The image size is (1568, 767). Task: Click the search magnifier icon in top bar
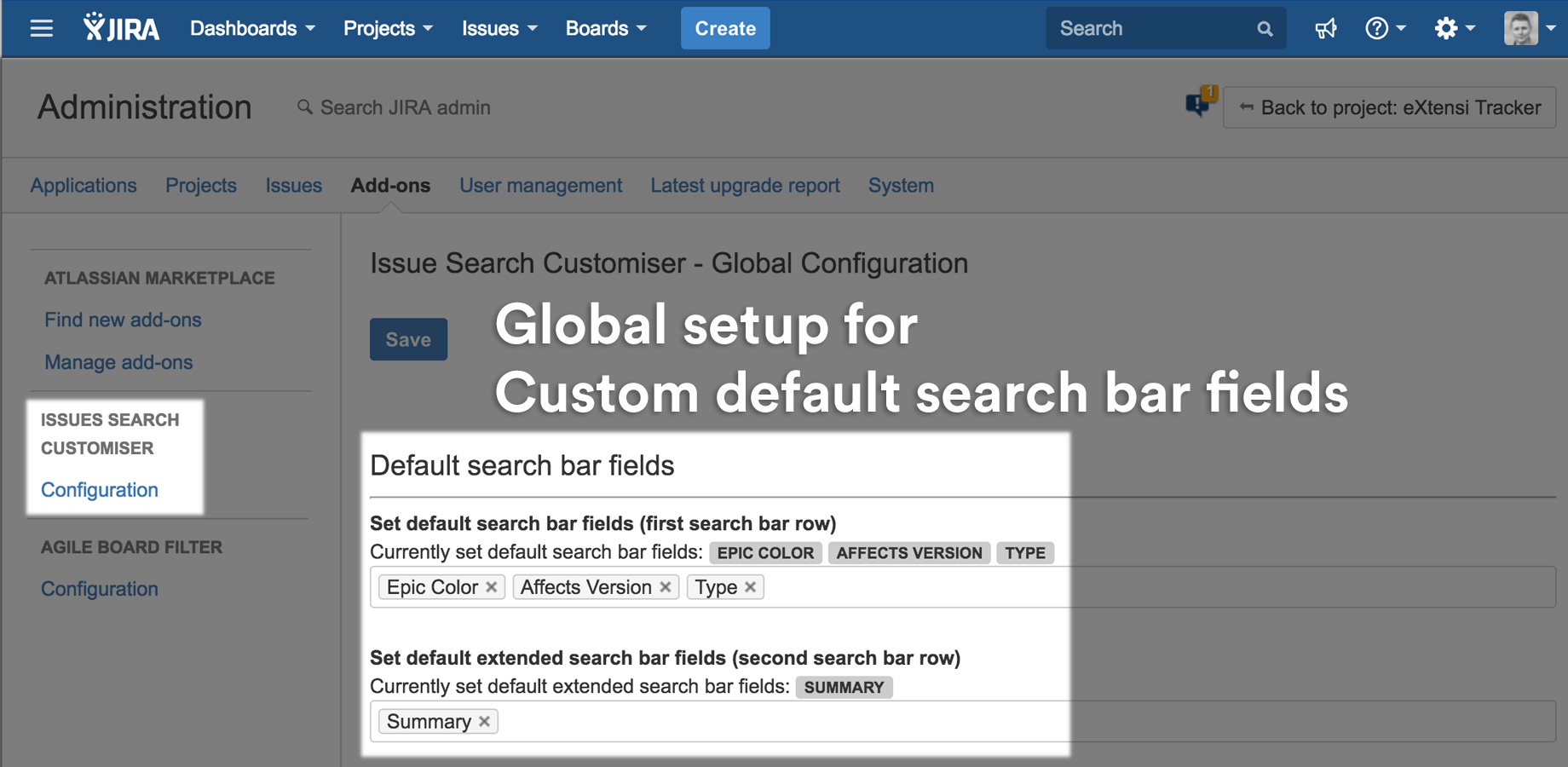point(1265,29)
